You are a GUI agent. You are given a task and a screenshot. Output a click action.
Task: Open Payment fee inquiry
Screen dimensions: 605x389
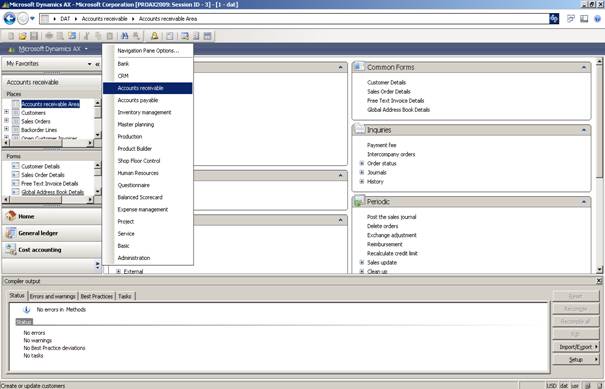coord(382,145)
